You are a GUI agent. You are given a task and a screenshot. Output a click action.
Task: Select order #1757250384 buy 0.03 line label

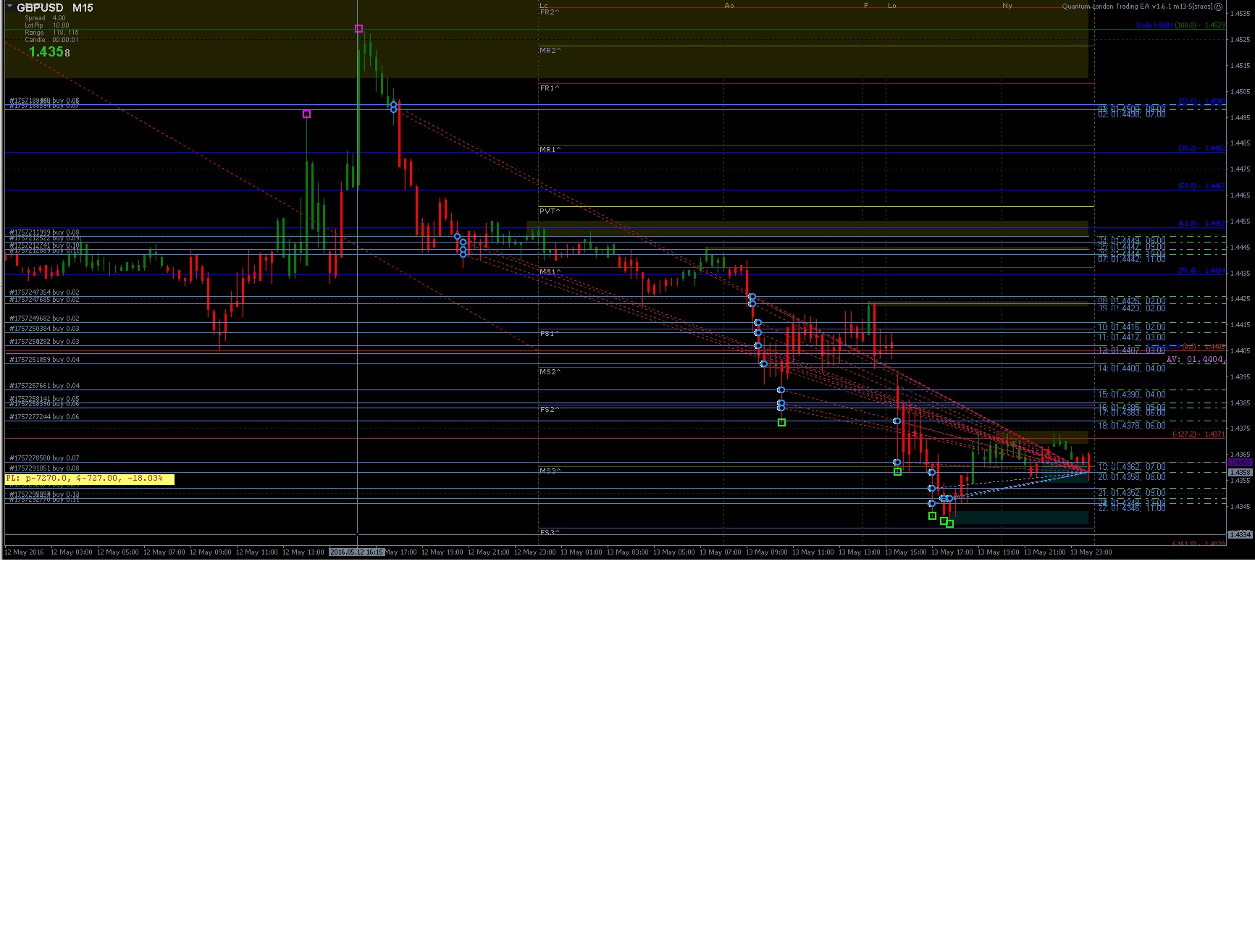(44, 329)
